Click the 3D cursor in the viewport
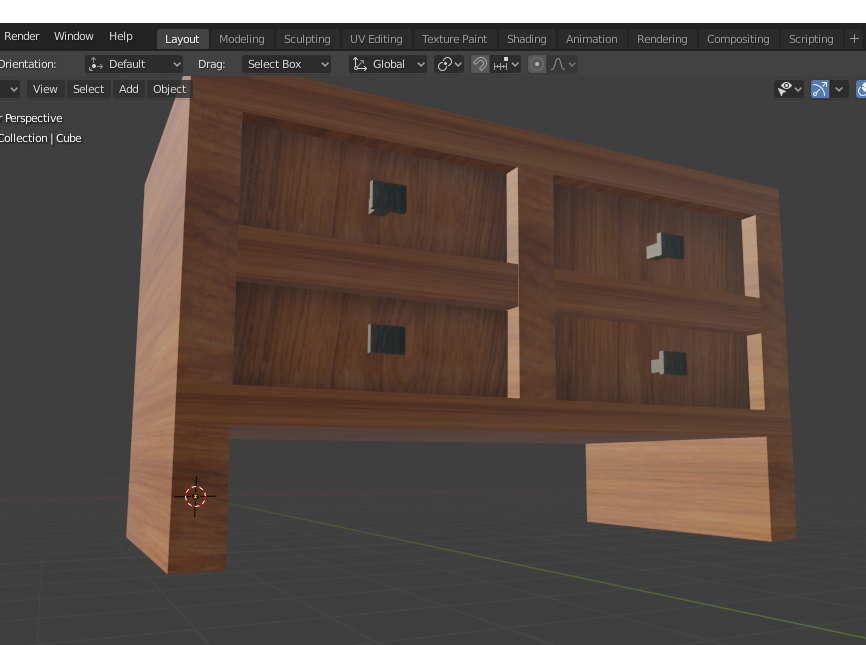 pyautogui.click(x=195, y=496)
